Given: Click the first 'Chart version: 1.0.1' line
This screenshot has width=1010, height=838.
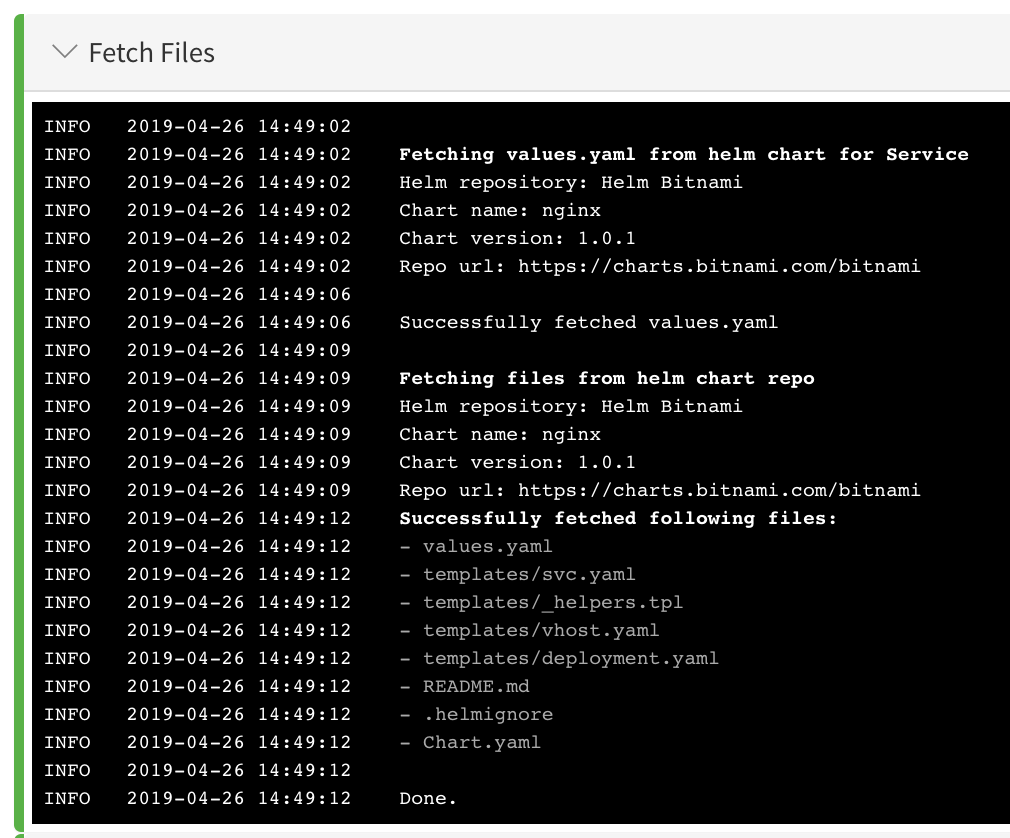Looking at the screenshot, I should (517, 239).
